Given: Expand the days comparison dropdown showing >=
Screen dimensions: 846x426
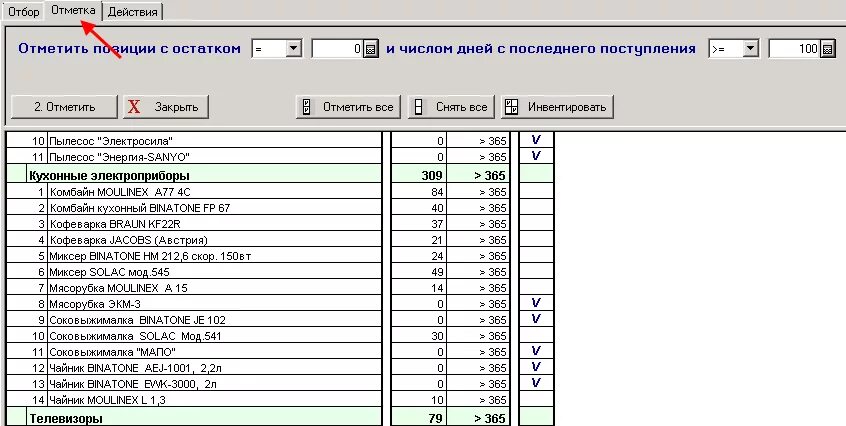Looking at the screenshot, I should pos(751,49).
